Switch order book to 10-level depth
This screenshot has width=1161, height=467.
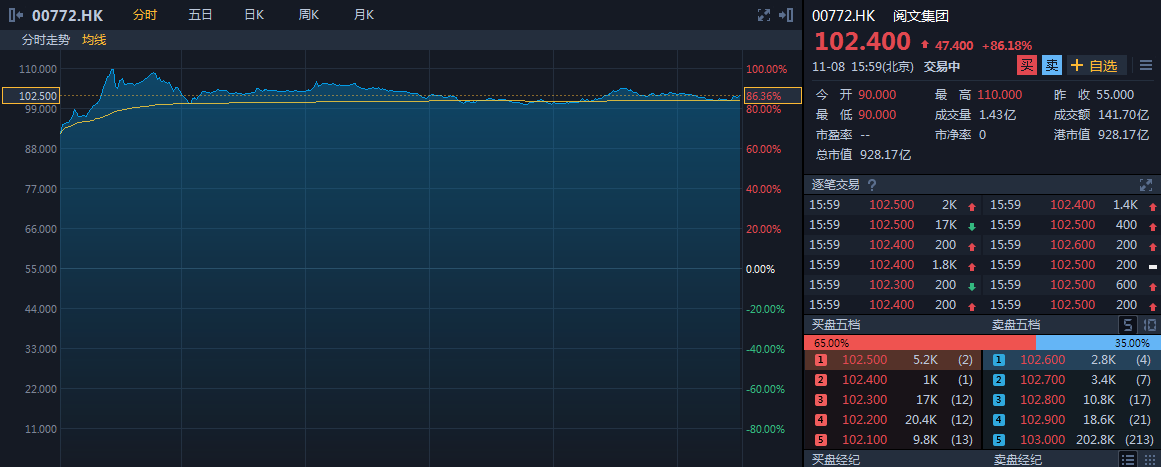[1148, 325]
